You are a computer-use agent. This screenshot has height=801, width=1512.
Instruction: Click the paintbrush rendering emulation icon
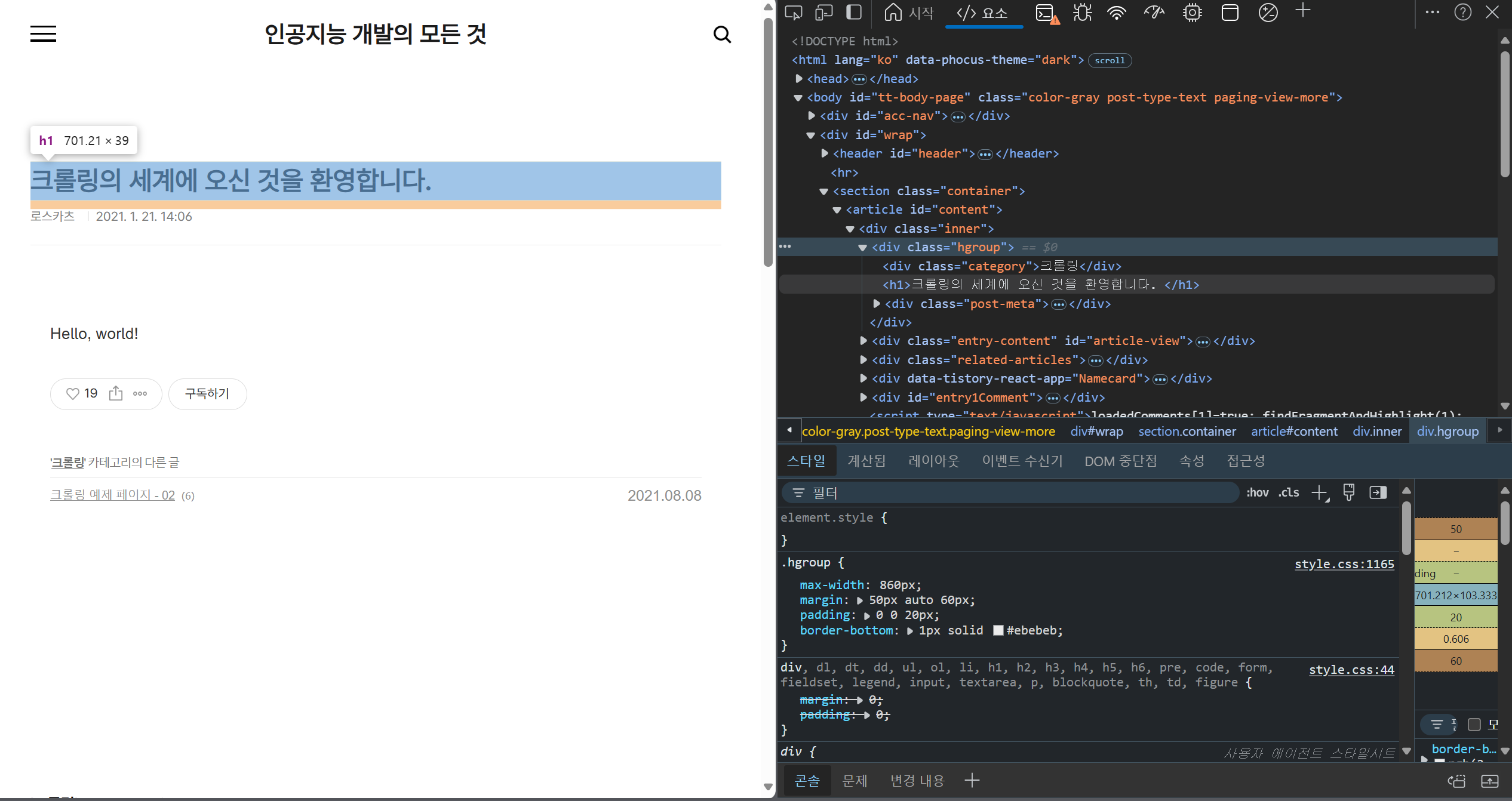[1348, 492]
